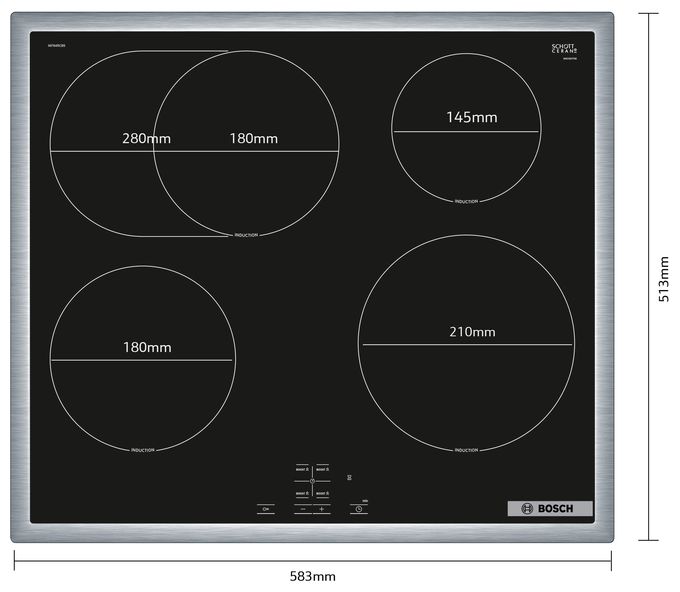Screen dimensions: 680x592
Task: Click the 180mm label in the top cooking zone
Action: click(x=254, y=138)
